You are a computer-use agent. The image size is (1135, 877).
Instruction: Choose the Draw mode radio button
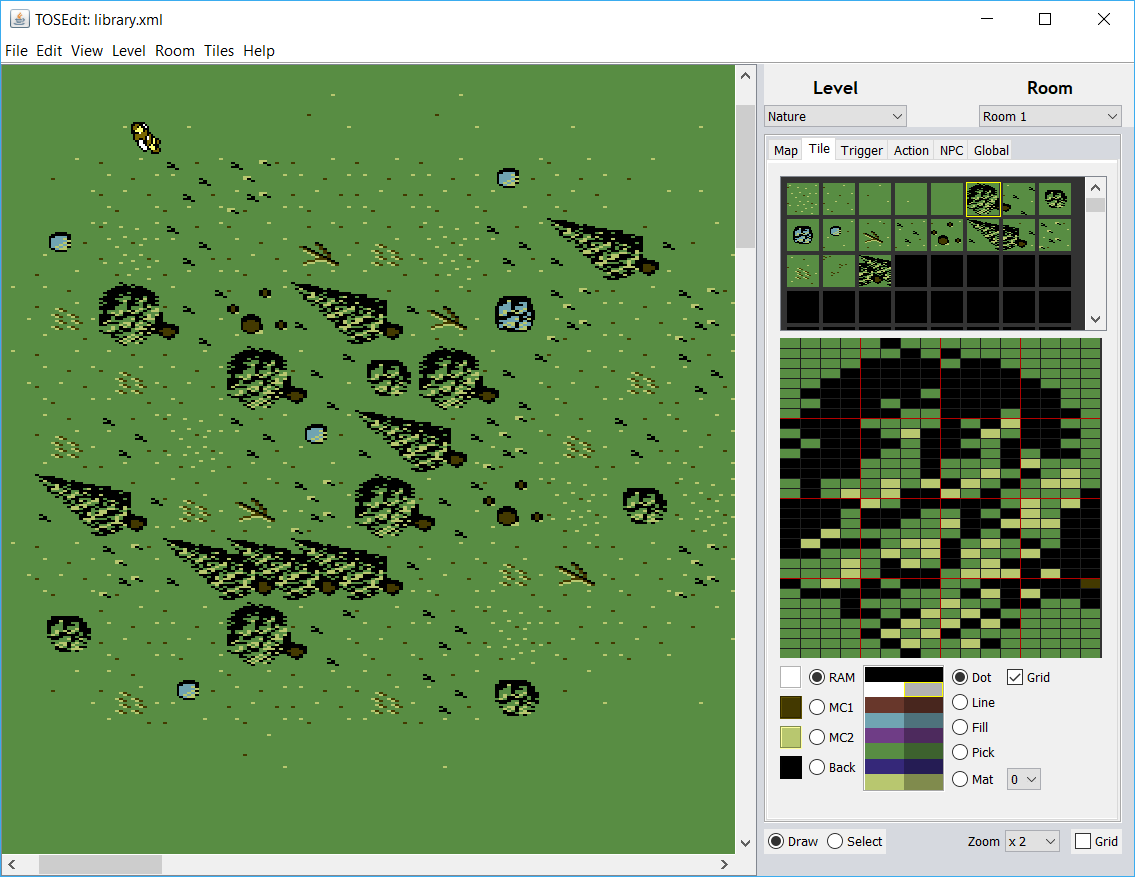[x=776, y=841]
